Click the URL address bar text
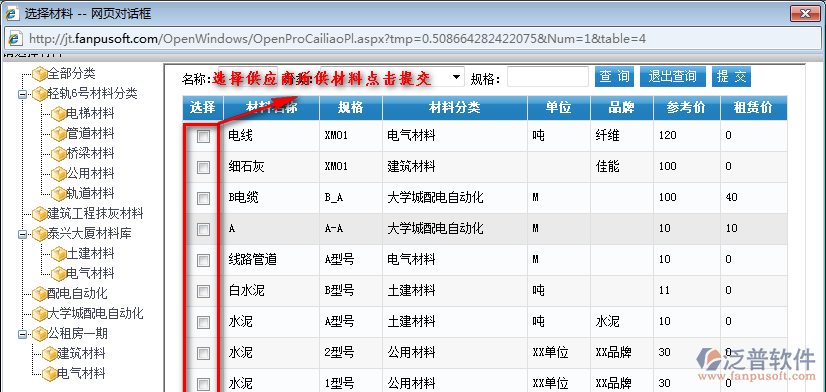This screenshot has height=392, width=826. (337, 39)
